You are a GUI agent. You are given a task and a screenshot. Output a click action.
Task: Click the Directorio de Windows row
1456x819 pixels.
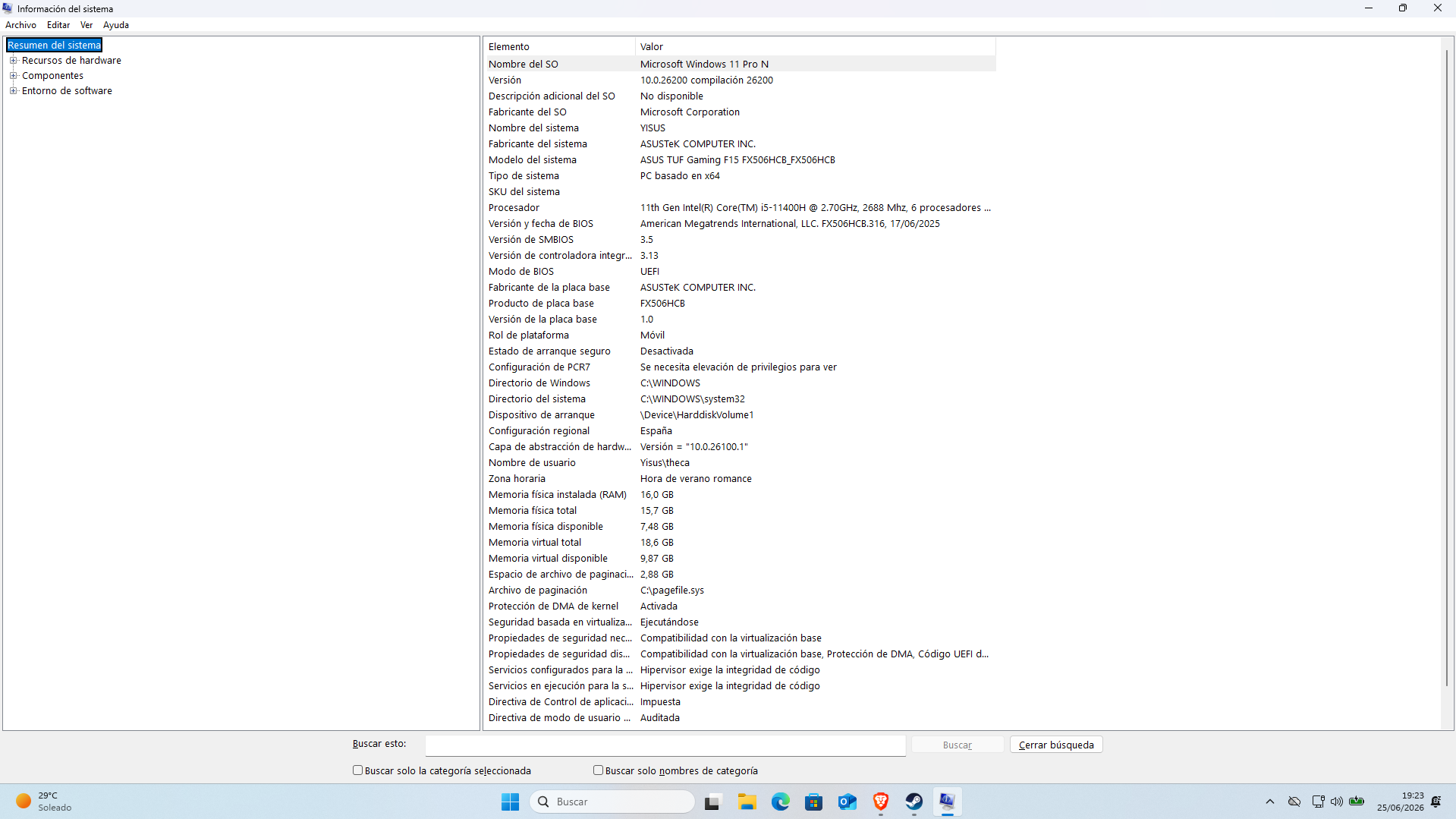(740, 383)
